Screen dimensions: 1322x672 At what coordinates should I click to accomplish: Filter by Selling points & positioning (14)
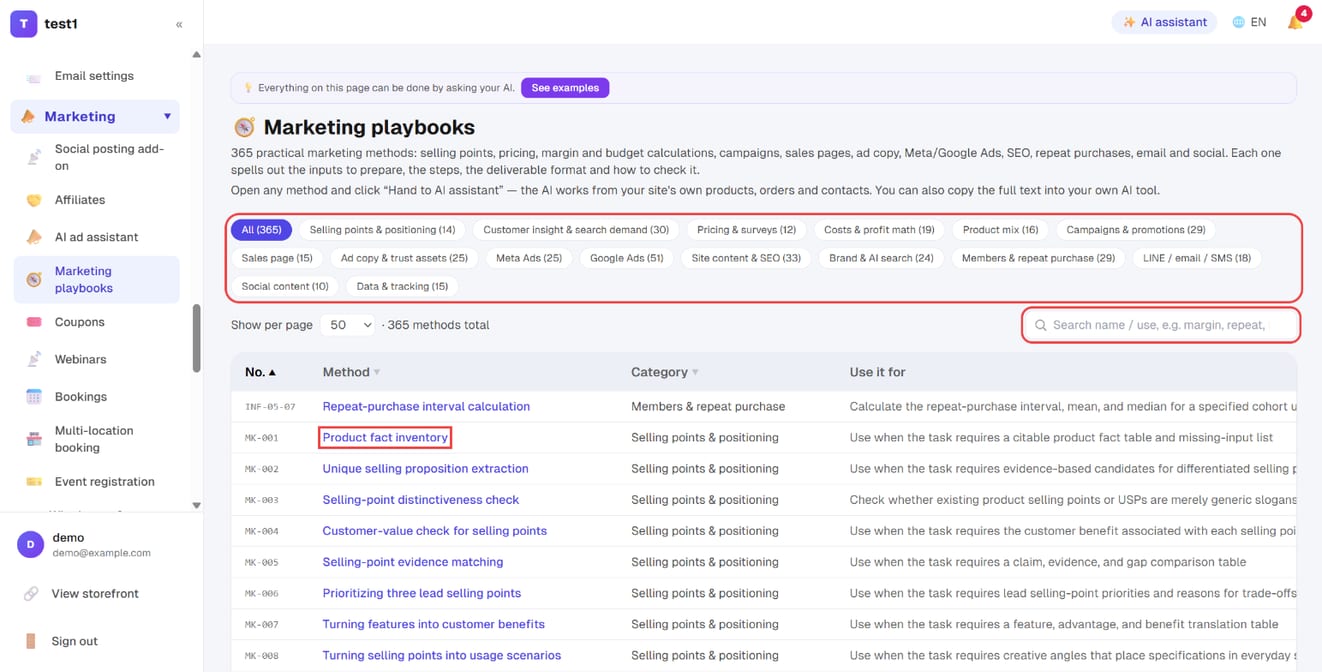[382, 230]
